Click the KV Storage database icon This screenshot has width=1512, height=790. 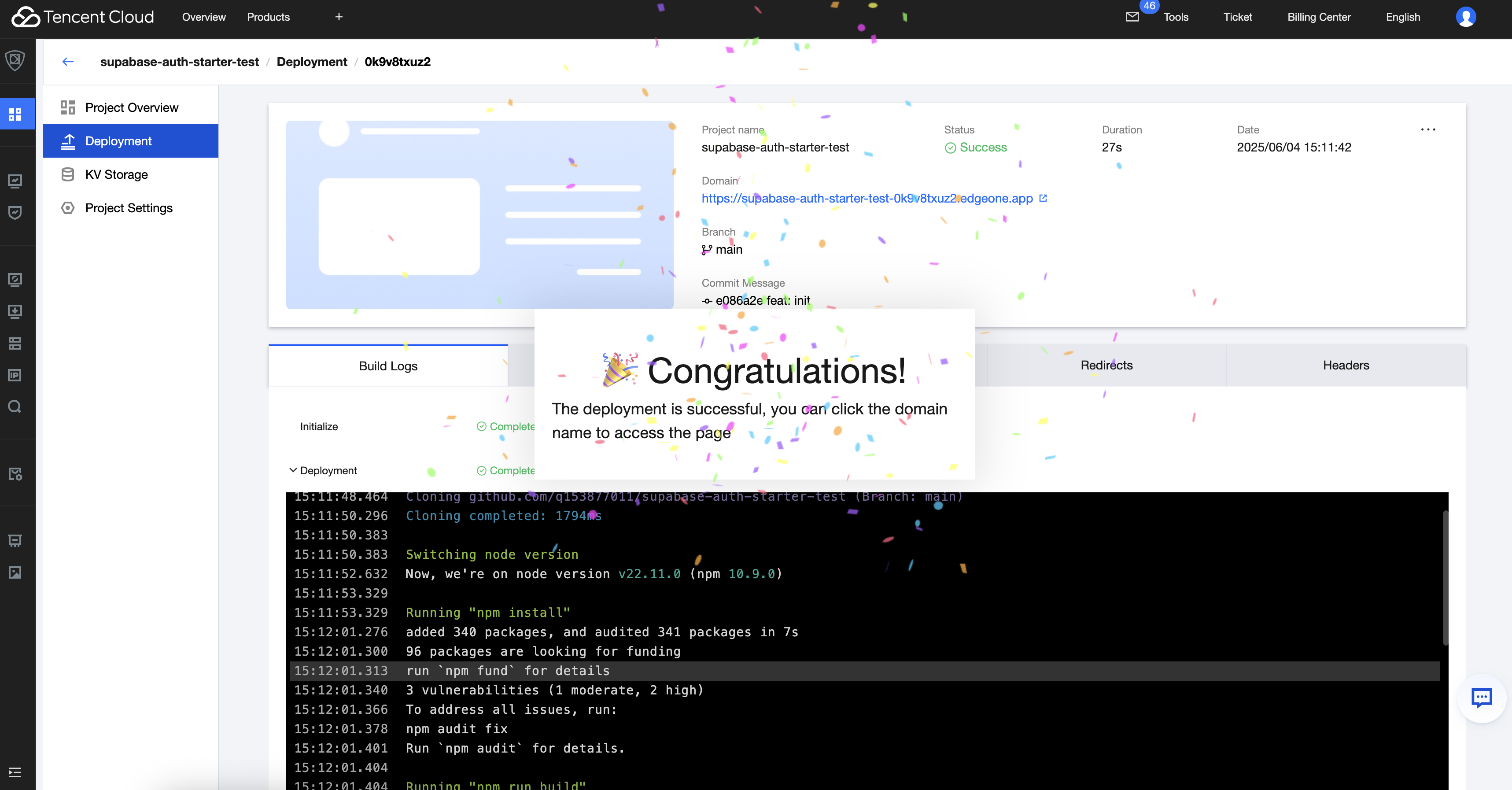tap(68, 174)
